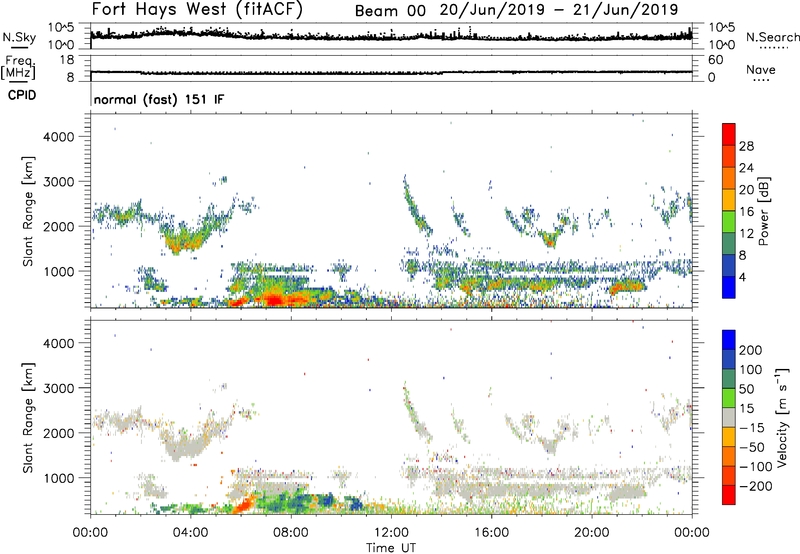
Task: Click the frequency trace line in Freq panel
Action: pos(391,72)
